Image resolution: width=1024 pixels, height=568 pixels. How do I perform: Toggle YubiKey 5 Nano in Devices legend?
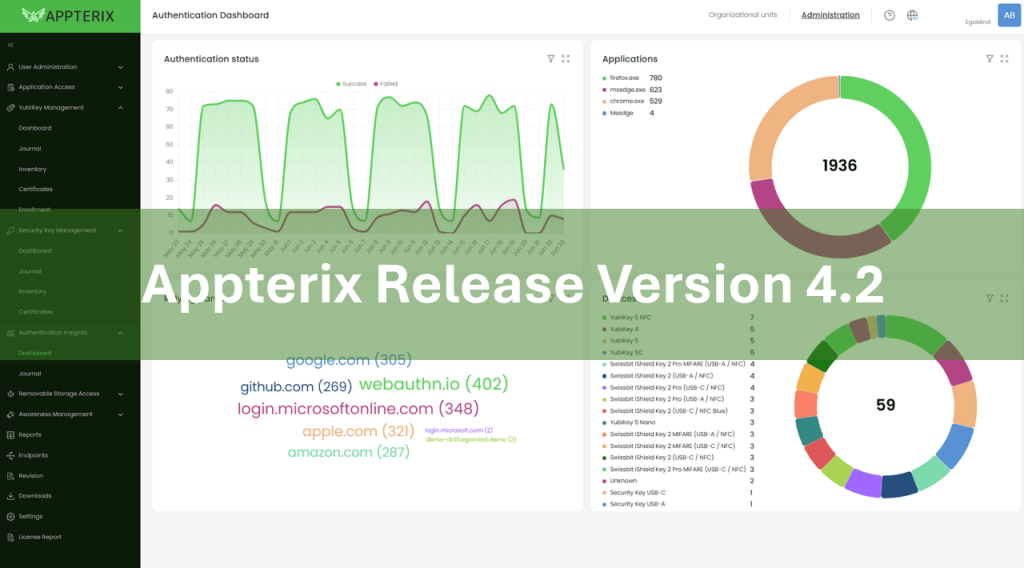coord(628,422)
